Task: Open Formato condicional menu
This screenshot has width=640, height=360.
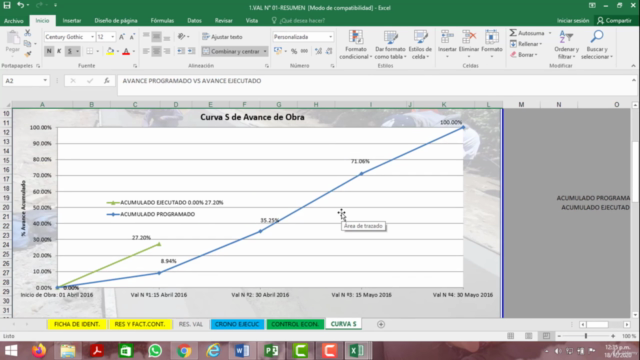Action: [x=356, y=44]
